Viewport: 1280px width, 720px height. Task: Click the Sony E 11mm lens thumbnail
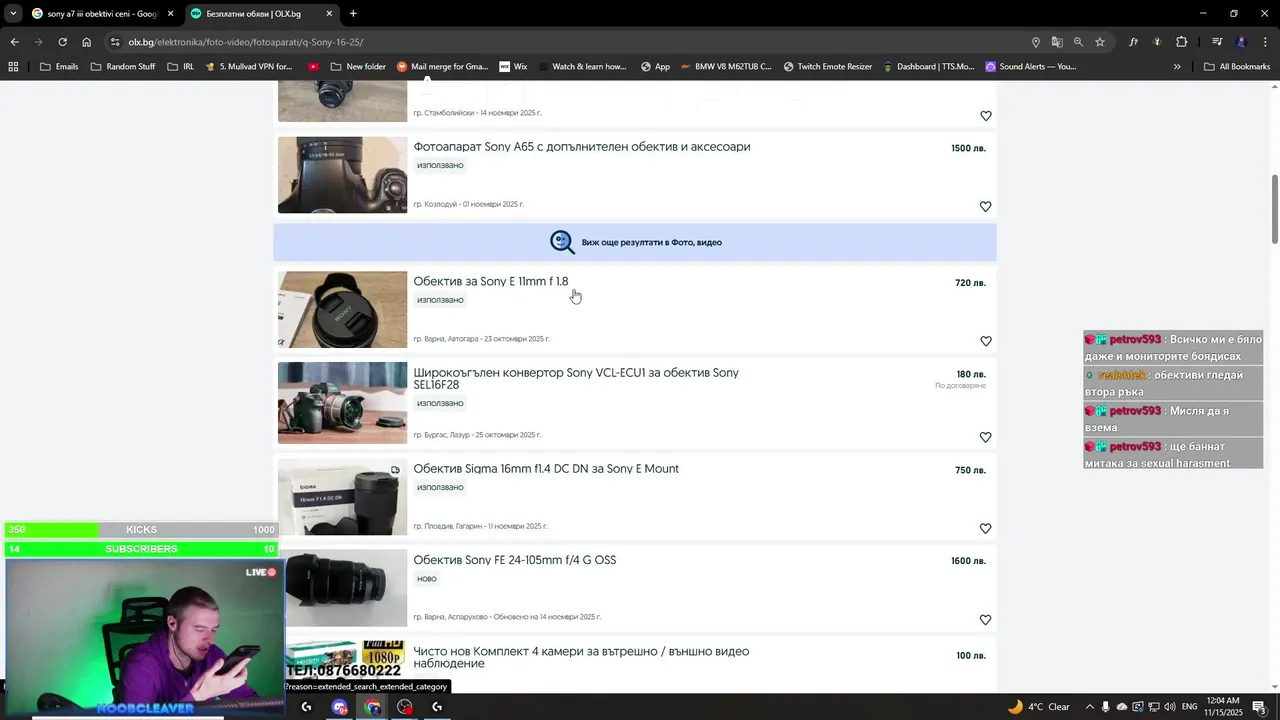click(342, 310)
